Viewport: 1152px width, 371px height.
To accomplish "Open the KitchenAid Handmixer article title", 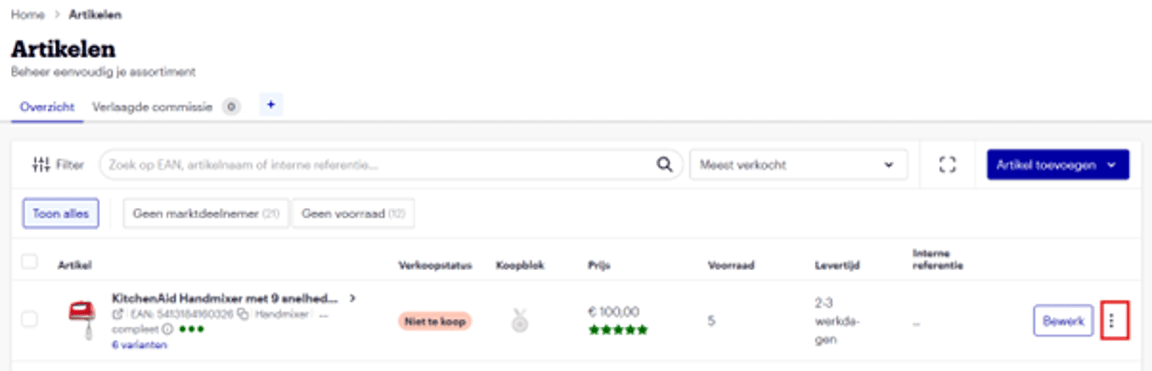I will pos(225,298).
